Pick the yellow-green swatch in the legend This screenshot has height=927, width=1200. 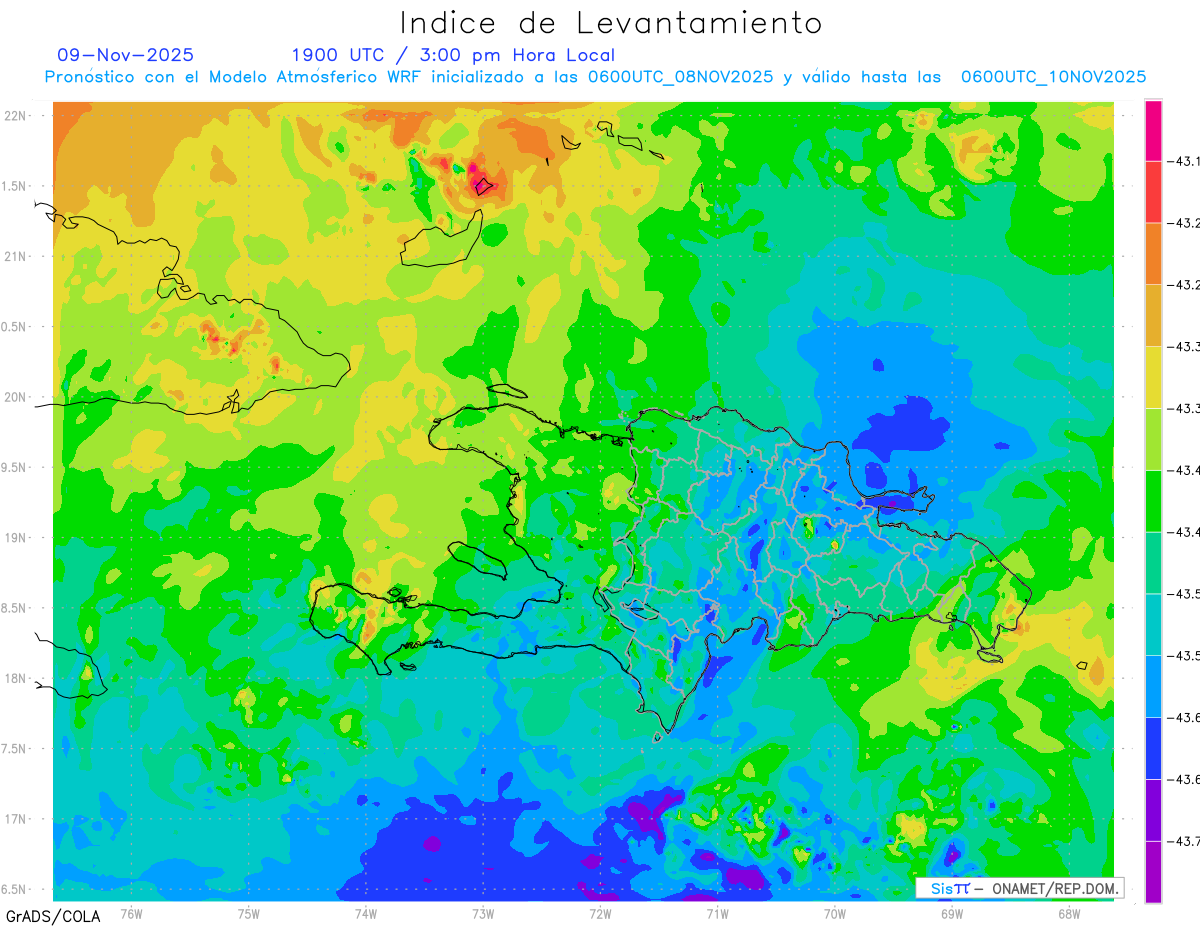[x=1153, y=439]
